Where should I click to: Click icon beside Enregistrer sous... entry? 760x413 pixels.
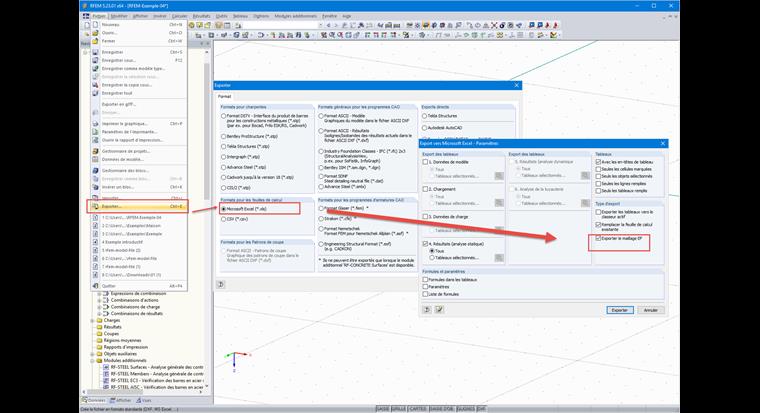point(95,61)
